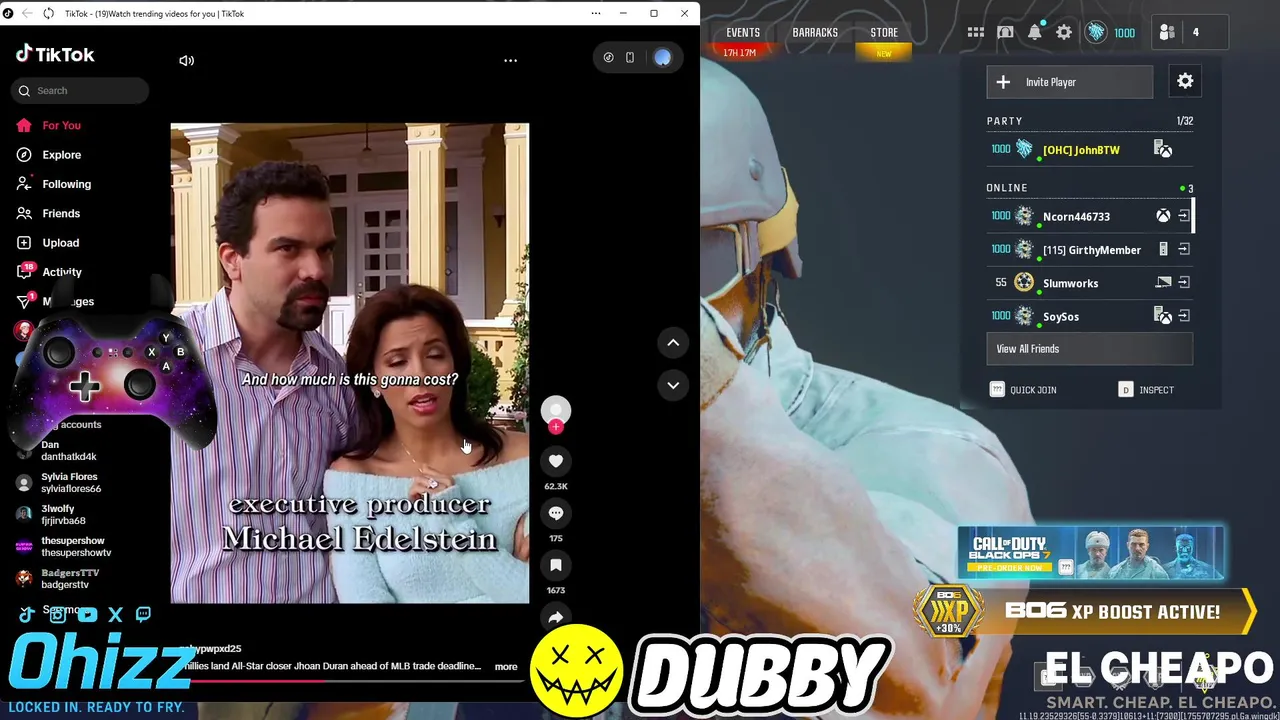Open game settings gear in the top bar
Viewport: 1280px width, 720px height.
1064,32
